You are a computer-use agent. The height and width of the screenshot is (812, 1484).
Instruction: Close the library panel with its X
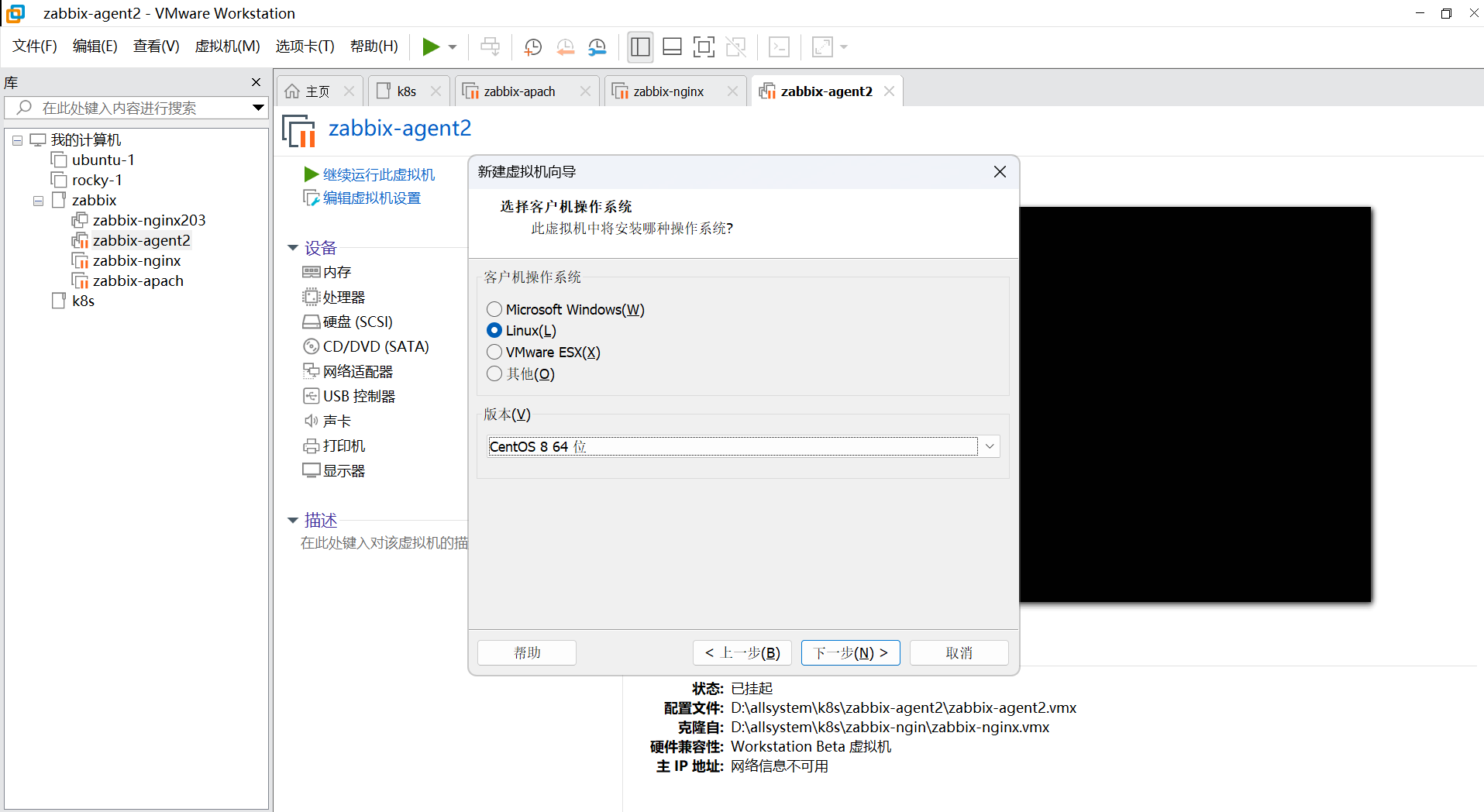pyautogui.click(x=256, y=82)
